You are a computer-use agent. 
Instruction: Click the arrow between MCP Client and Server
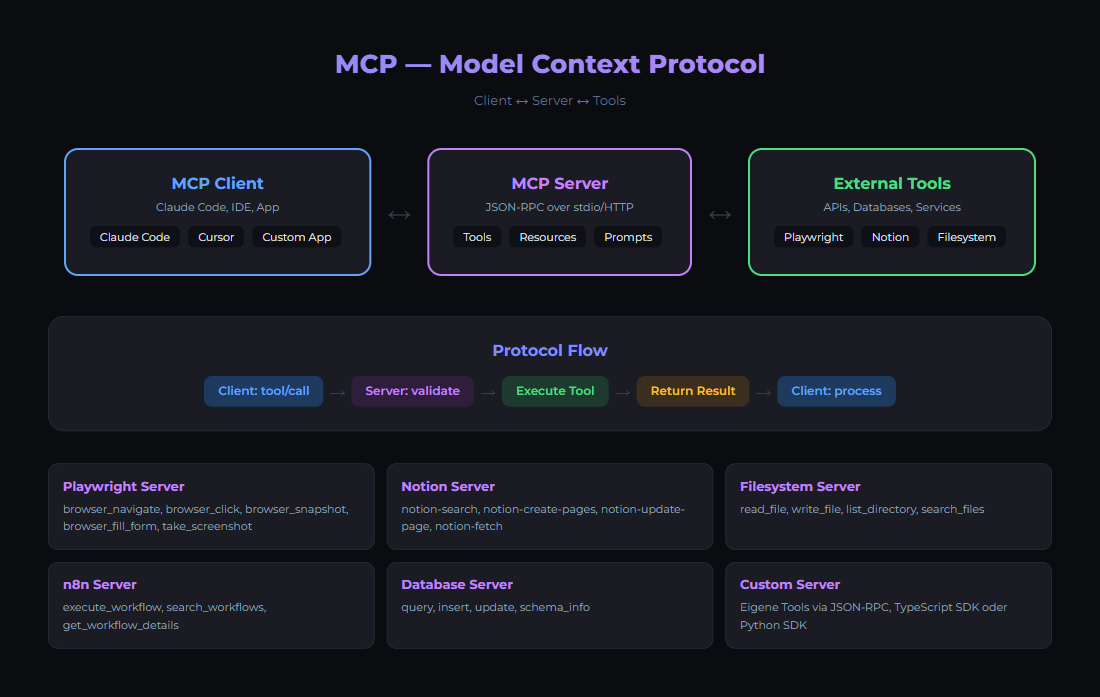pos(399,214)
